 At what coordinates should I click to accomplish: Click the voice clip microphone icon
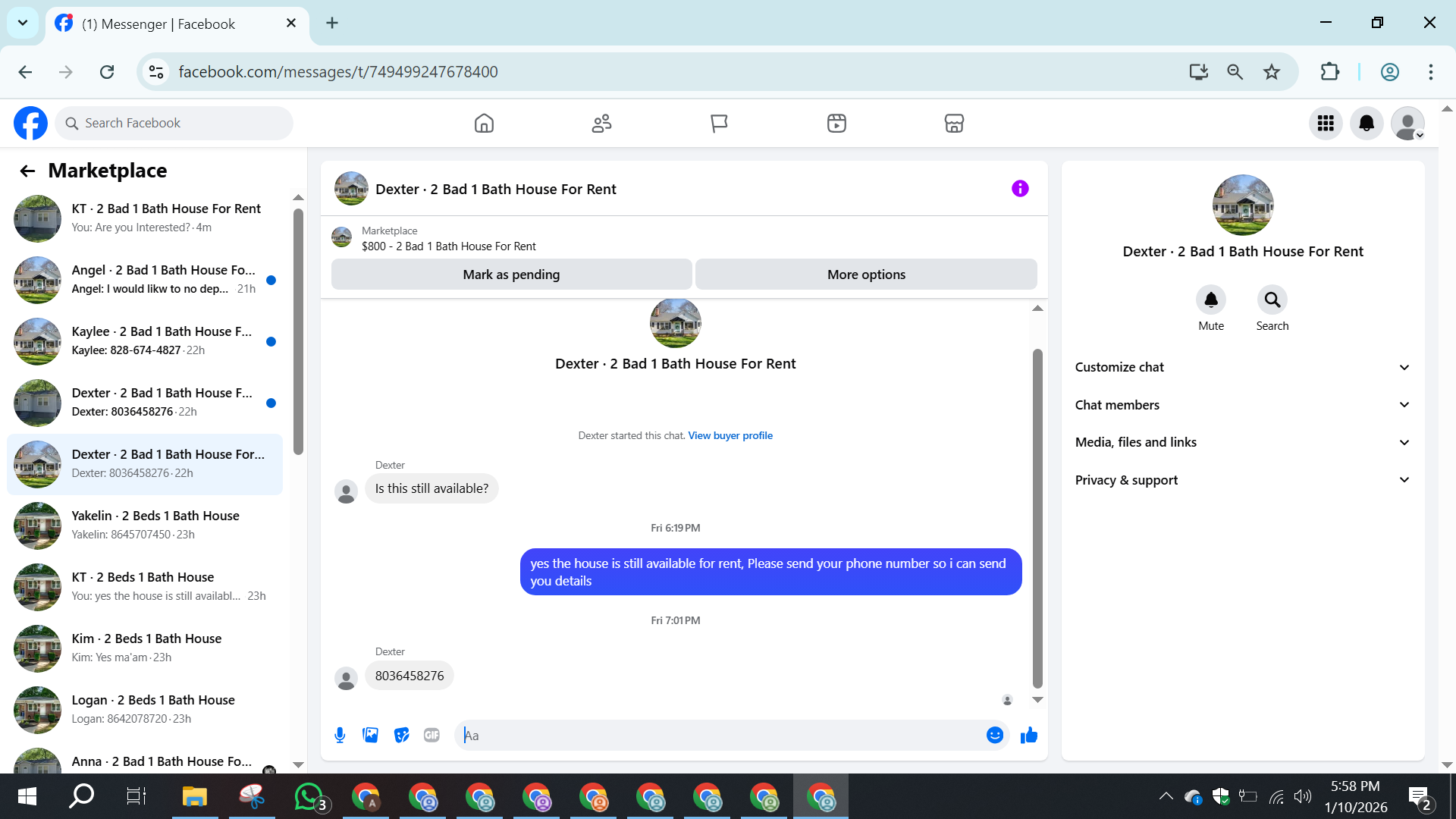[340, 735]
